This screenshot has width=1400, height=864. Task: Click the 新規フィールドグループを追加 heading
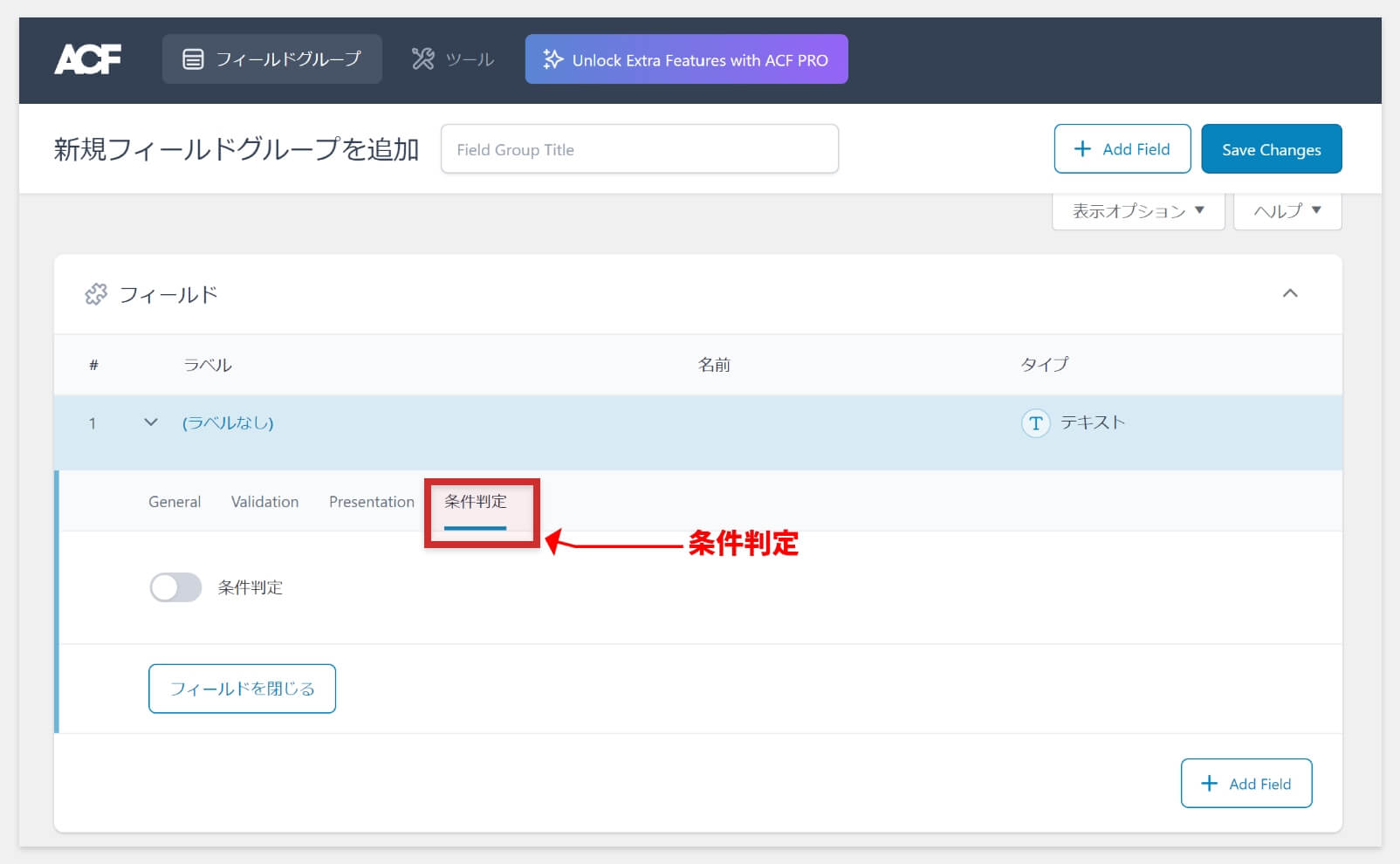237,149
